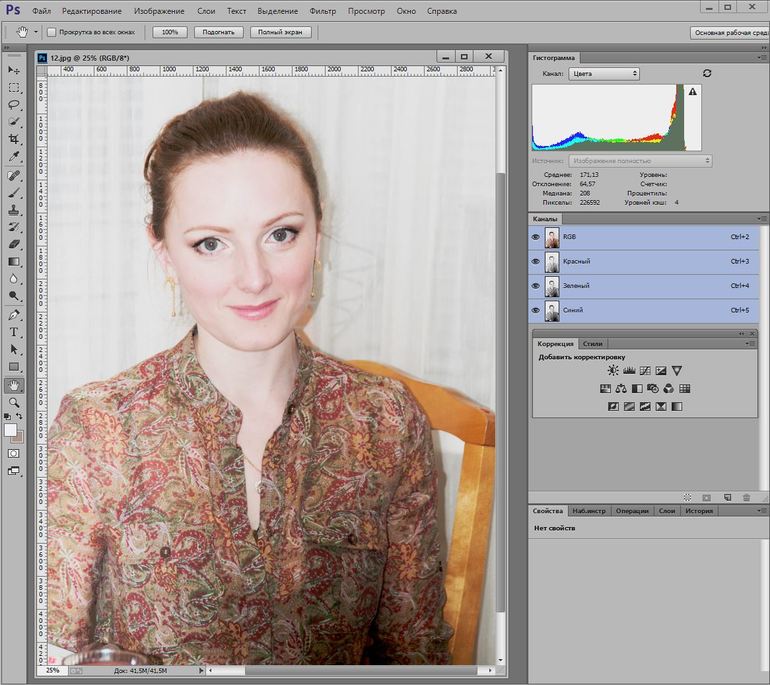The image size is (770, 685).
Task: Enable 'Прокрутка во всех окнах' checkbox
Action: [x=51, y=32]
